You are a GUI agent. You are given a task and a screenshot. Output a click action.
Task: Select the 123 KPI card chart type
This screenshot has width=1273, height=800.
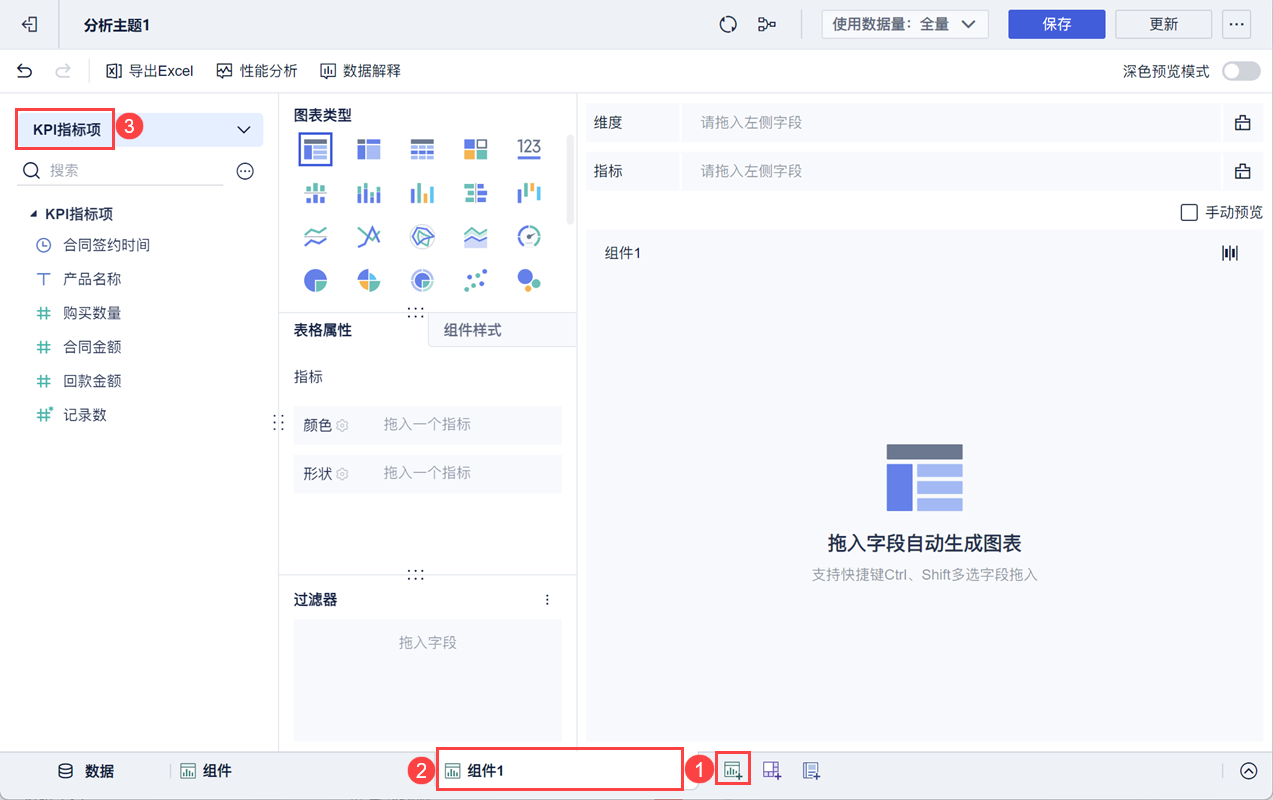[529, 149]
